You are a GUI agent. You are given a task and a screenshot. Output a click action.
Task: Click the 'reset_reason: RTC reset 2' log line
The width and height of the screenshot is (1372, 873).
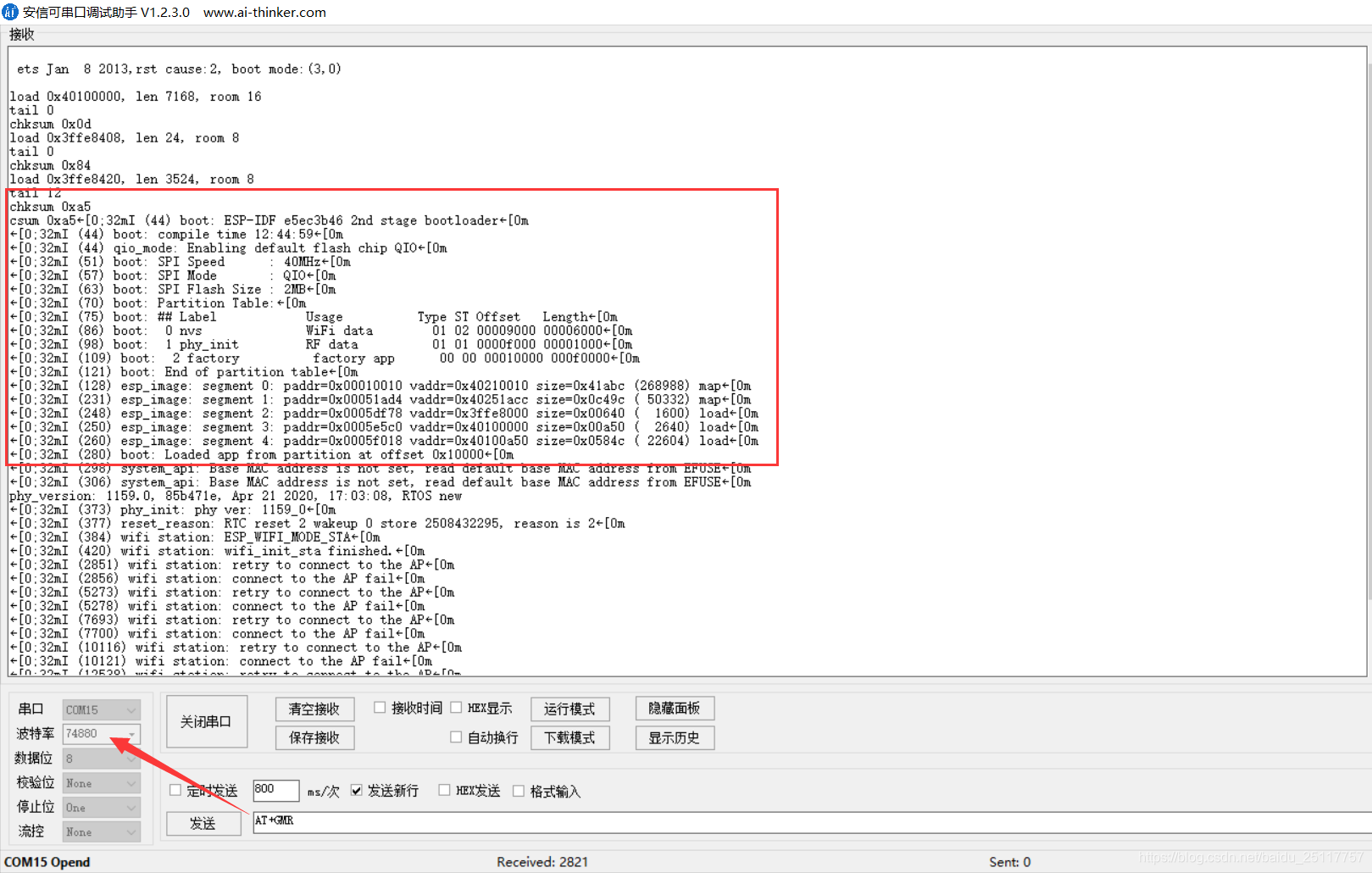[x=318, y=524]
